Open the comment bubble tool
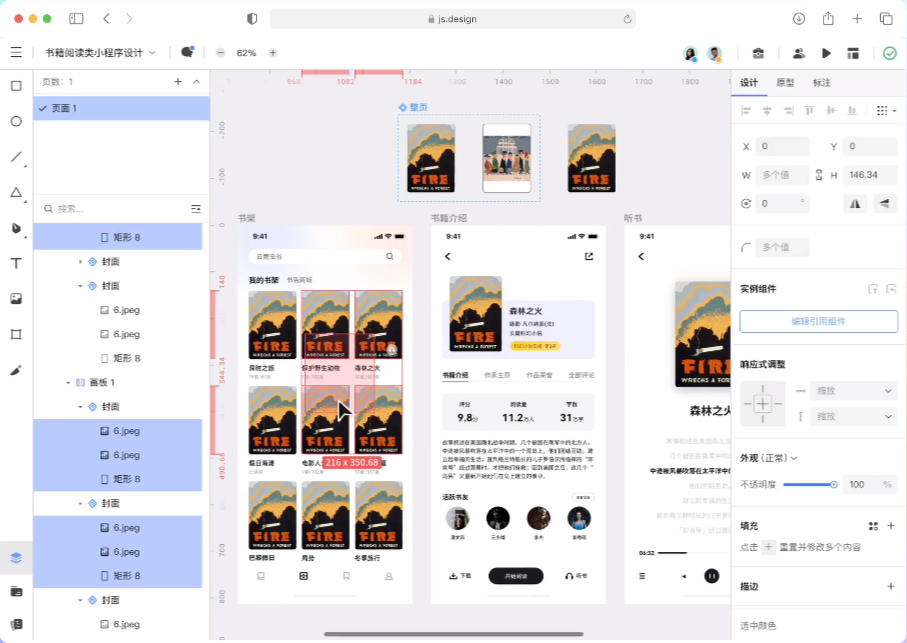 (187, 52)
